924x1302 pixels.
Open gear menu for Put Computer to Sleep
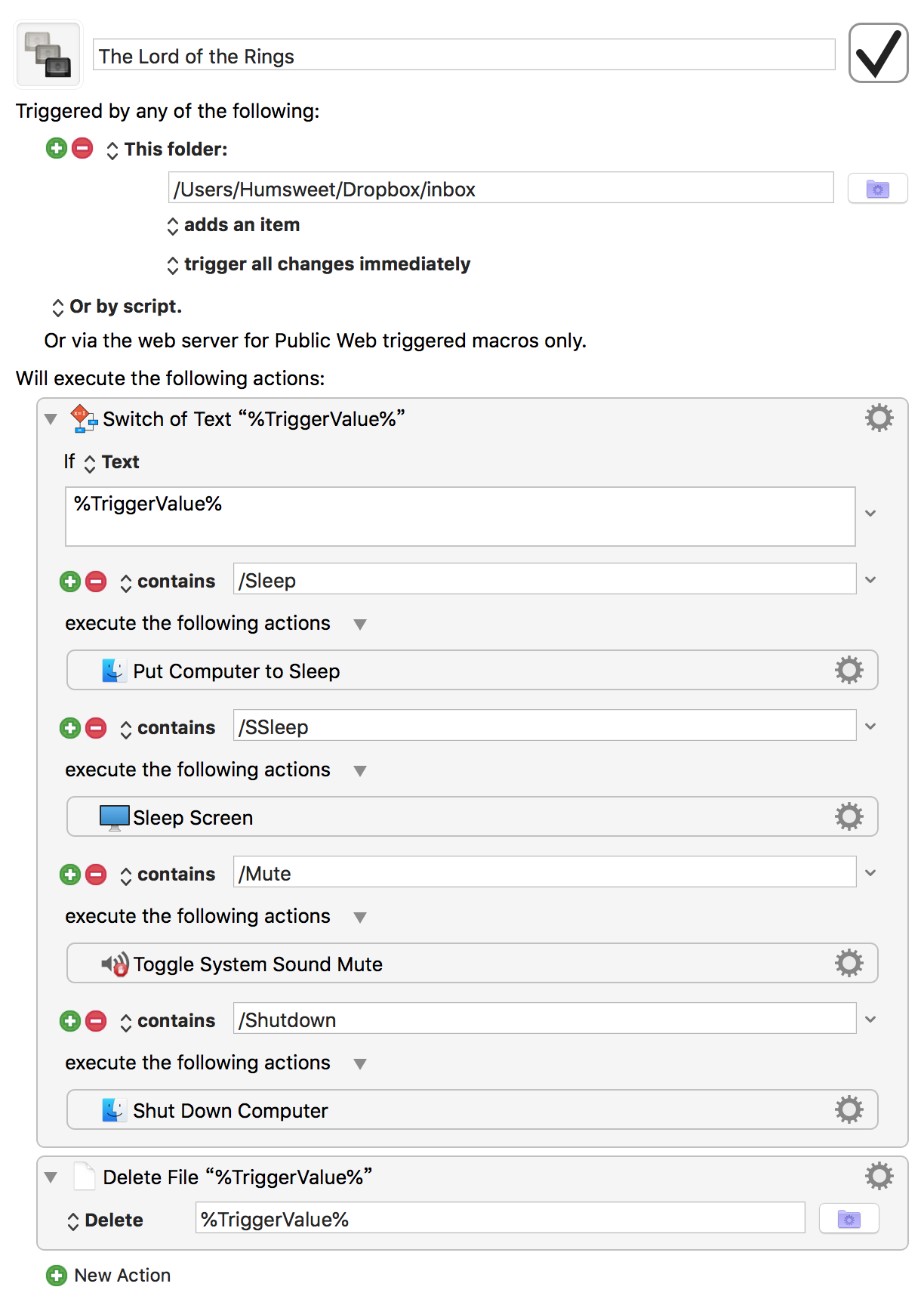pyautogui.click(x=849, y=670)
